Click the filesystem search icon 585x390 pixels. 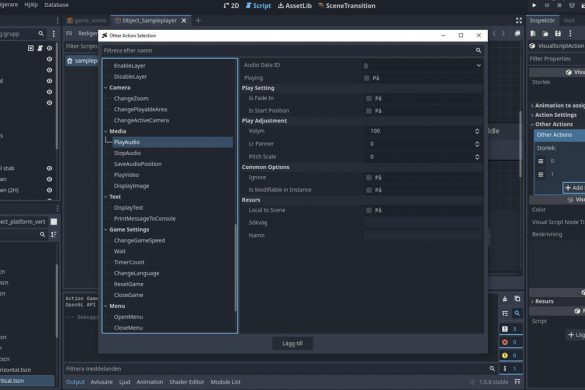pyautogui.click(x=43, y=234)
